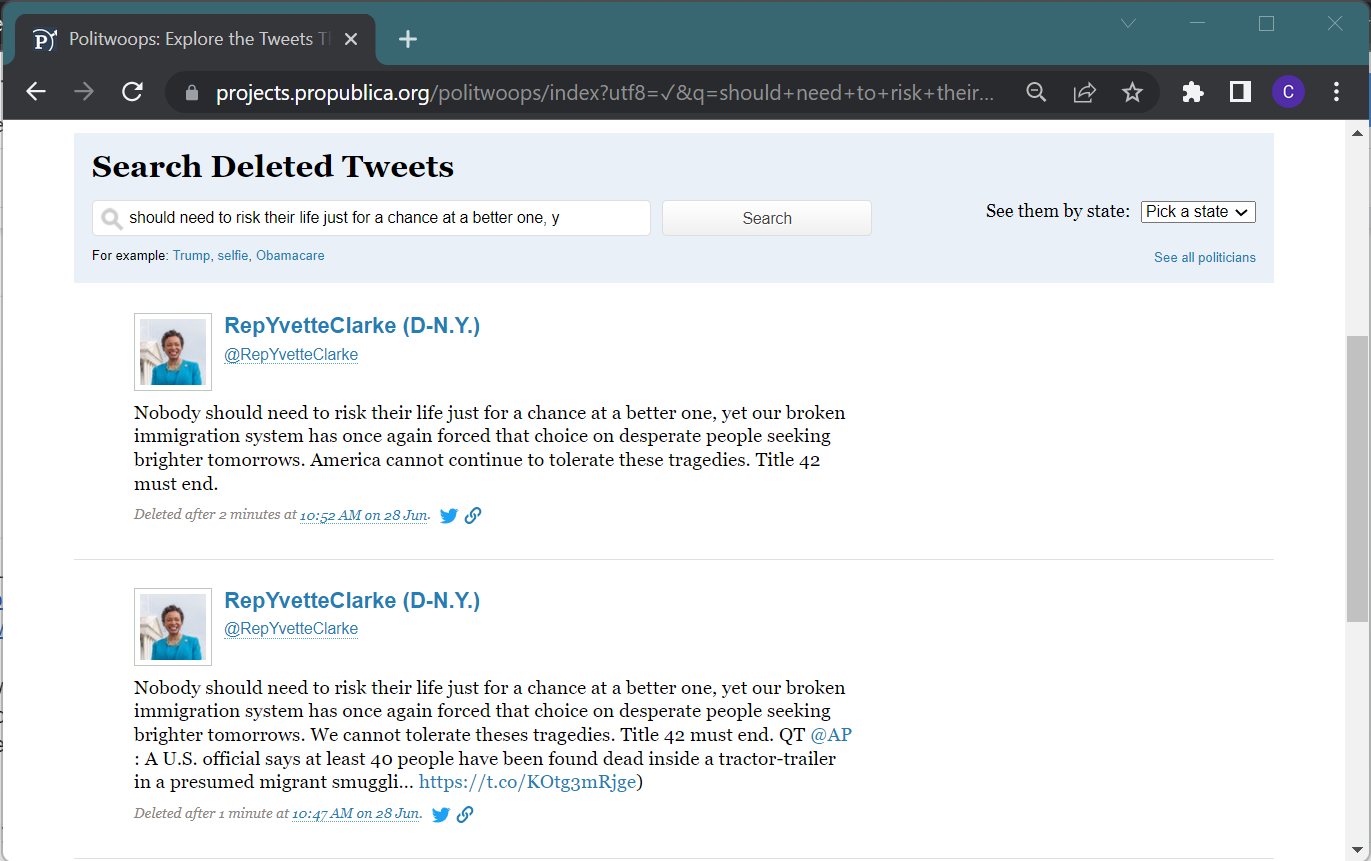Click the scrollbar down arrow
The image size is (1371, 861).
1357,848
